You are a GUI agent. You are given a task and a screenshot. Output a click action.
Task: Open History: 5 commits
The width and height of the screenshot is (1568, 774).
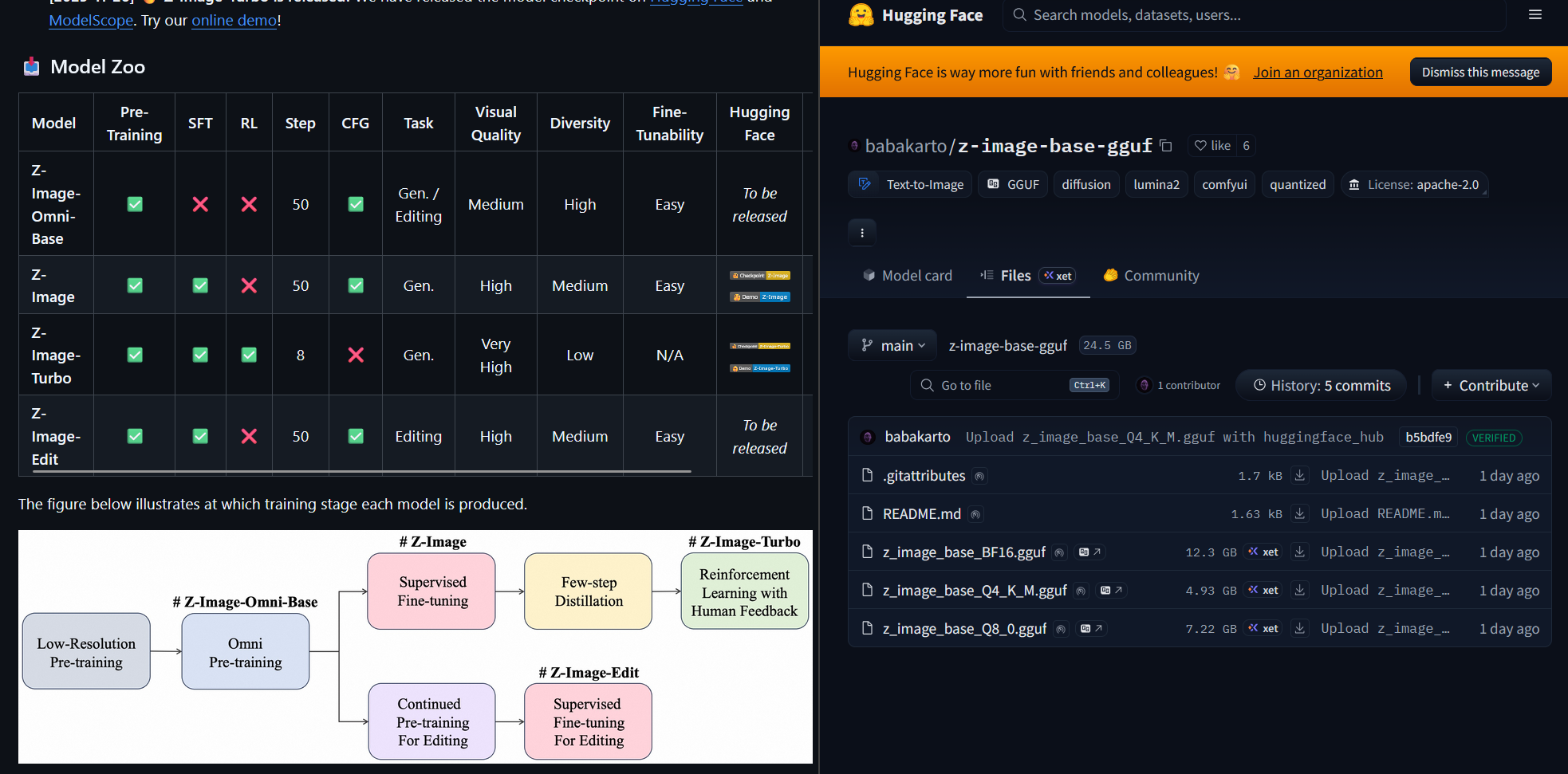1323,385
